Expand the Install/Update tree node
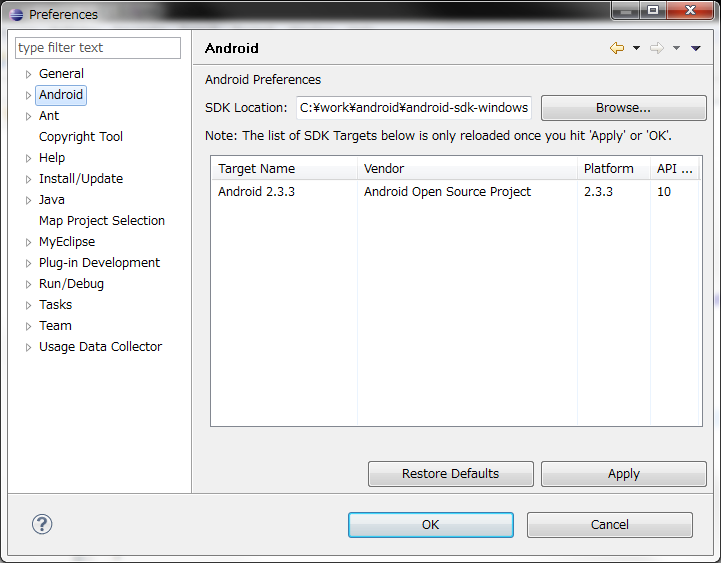The height and width of the screenshot is (563, 721). coord(29,179)
